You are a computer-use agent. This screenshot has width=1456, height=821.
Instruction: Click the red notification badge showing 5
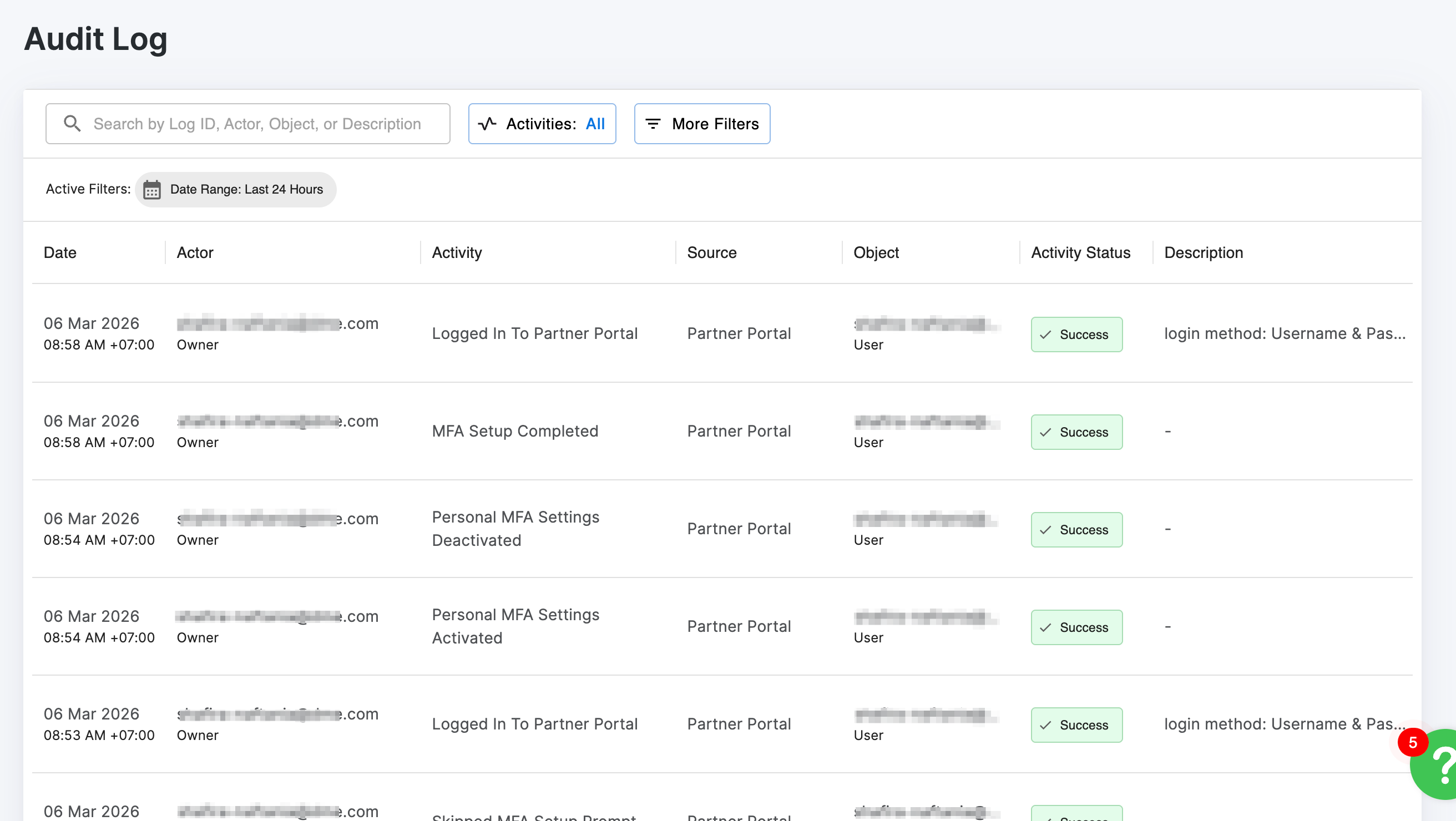1412,742
